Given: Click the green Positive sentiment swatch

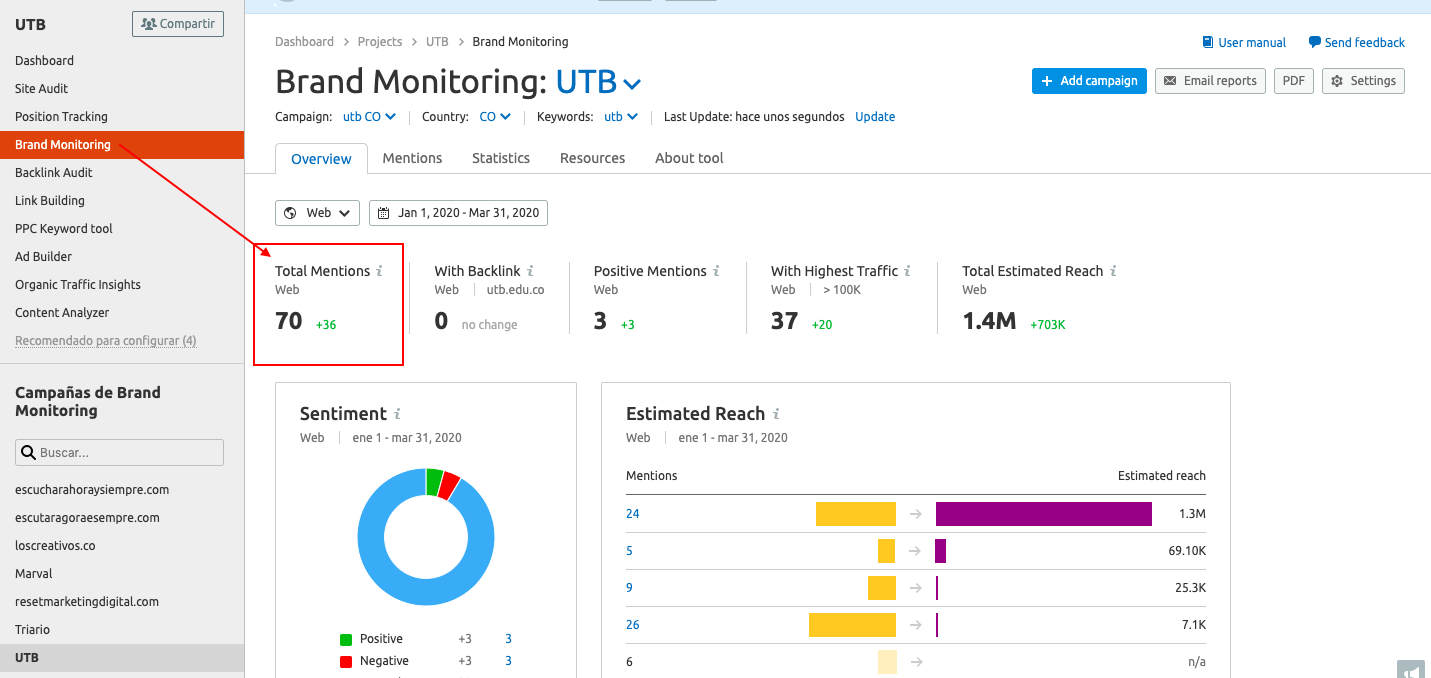Looking at the screenshot, I should (x=345, y=638).
